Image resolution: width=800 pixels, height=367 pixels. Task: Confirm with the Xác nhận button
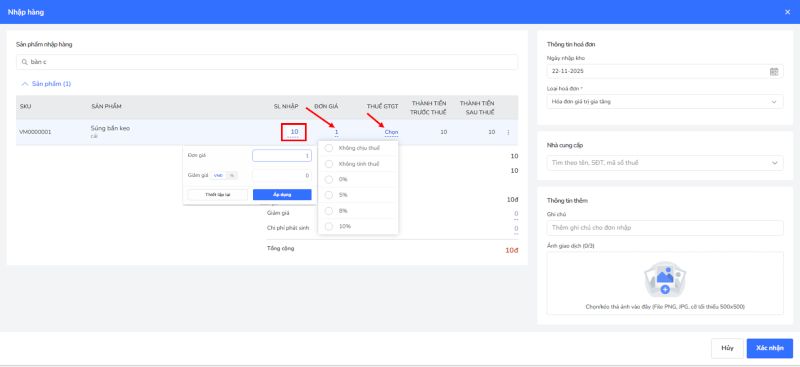[x=769, y=348]
